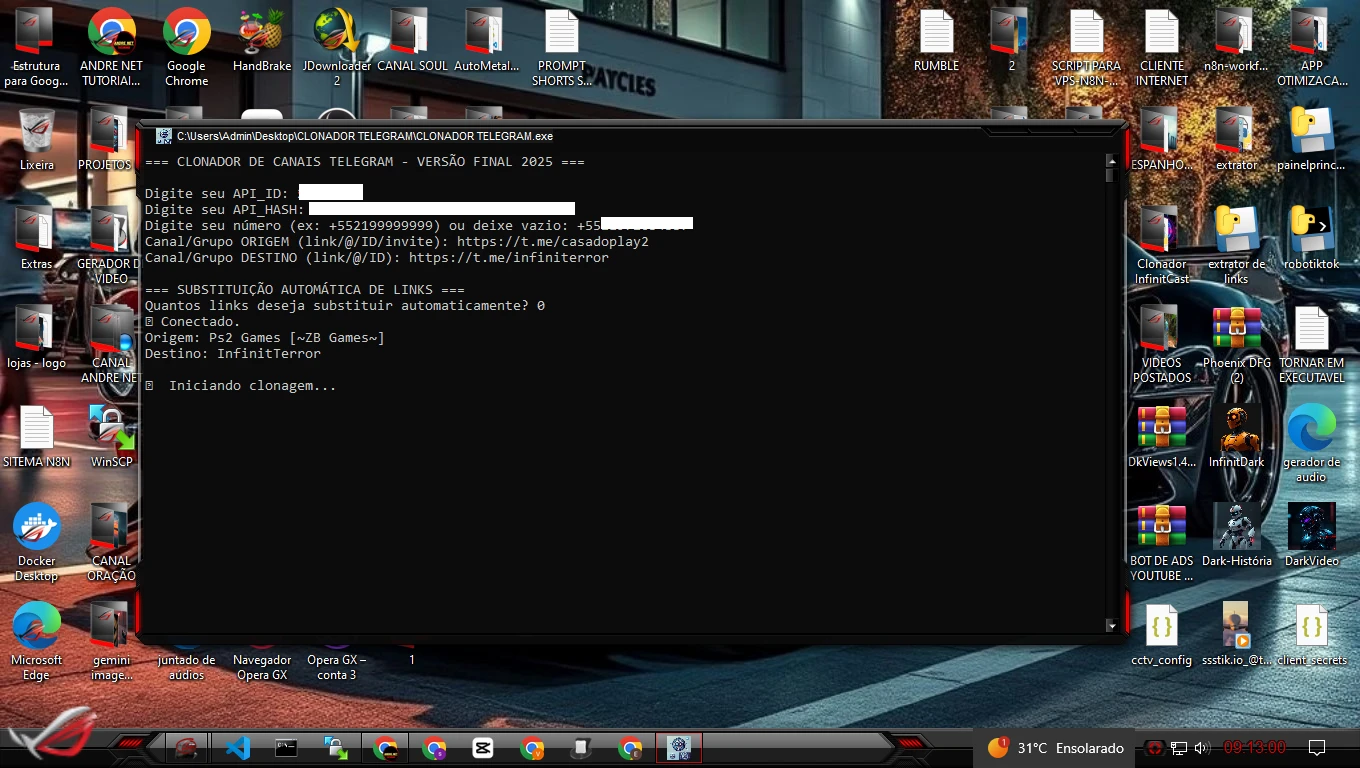Open the Command Prompt taskbar icon
The width and height of the screenshot is (1360, 768).
coord(286,748)
